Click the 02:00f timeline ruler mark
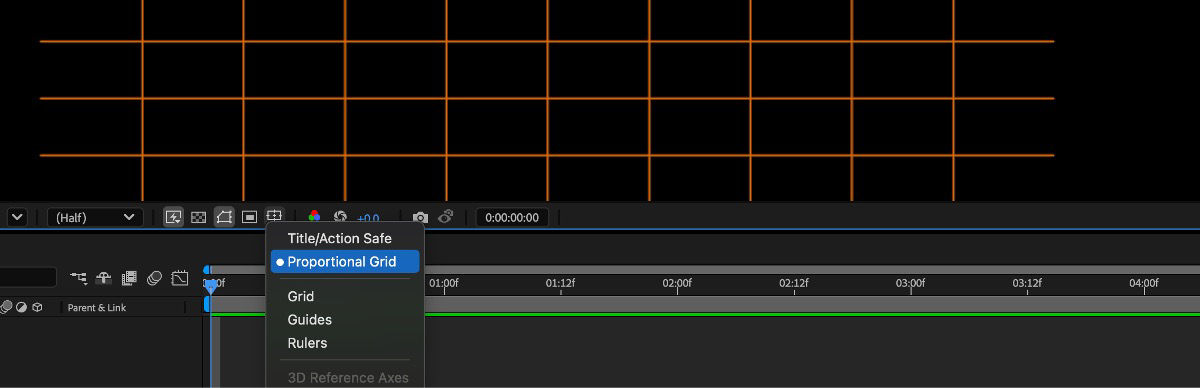Image resolution: width=1200 pixels, height=388 pixels. coord(677,283)
